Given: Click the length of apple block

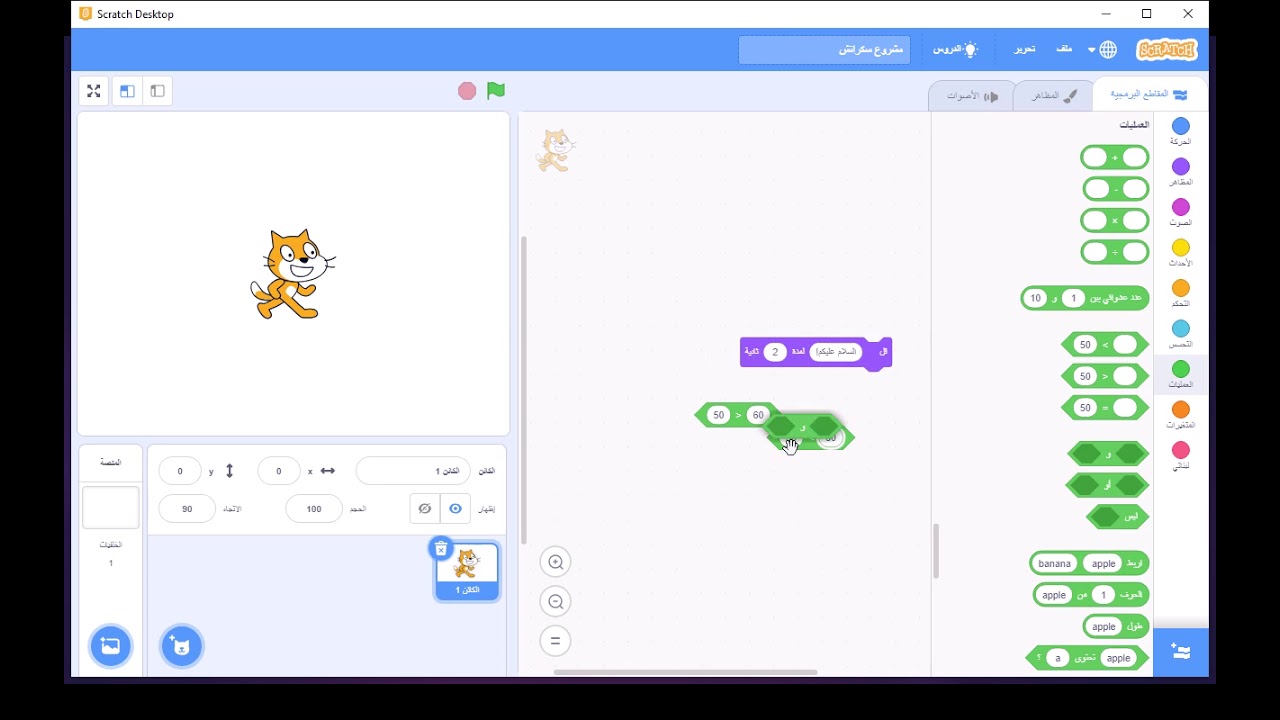Looking at the screenshot, I should point(1116,627).
